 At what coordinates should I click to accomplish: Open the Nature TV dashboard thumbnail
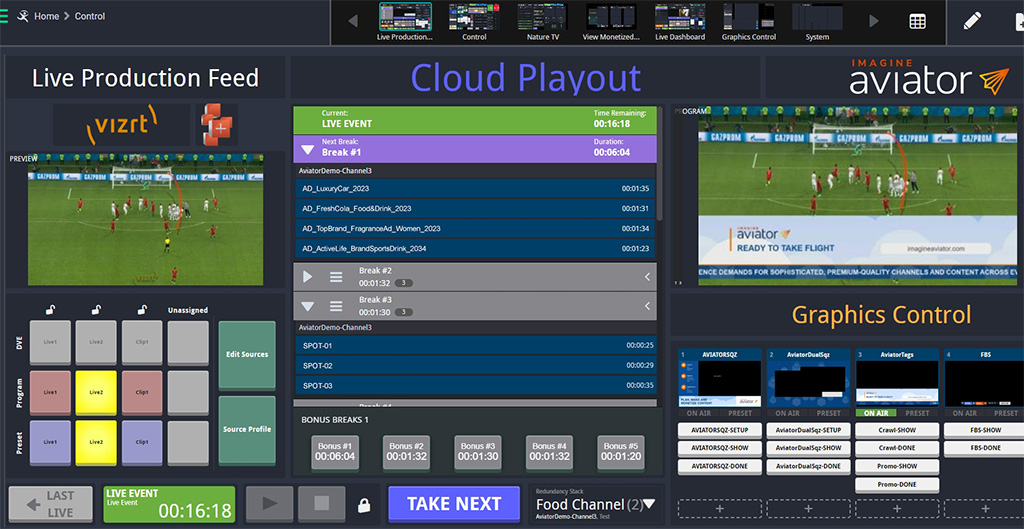(x=543, y=22)
